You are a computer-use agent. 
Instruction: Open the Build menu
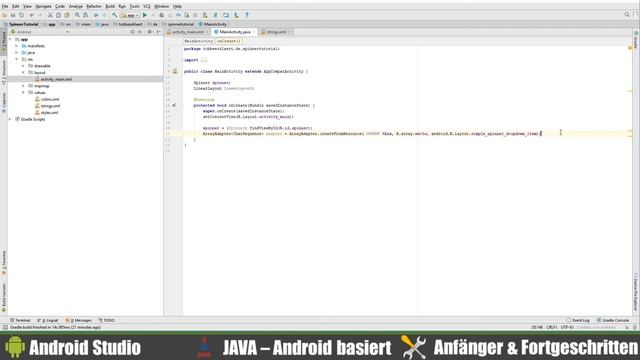[x=110, y=7]
